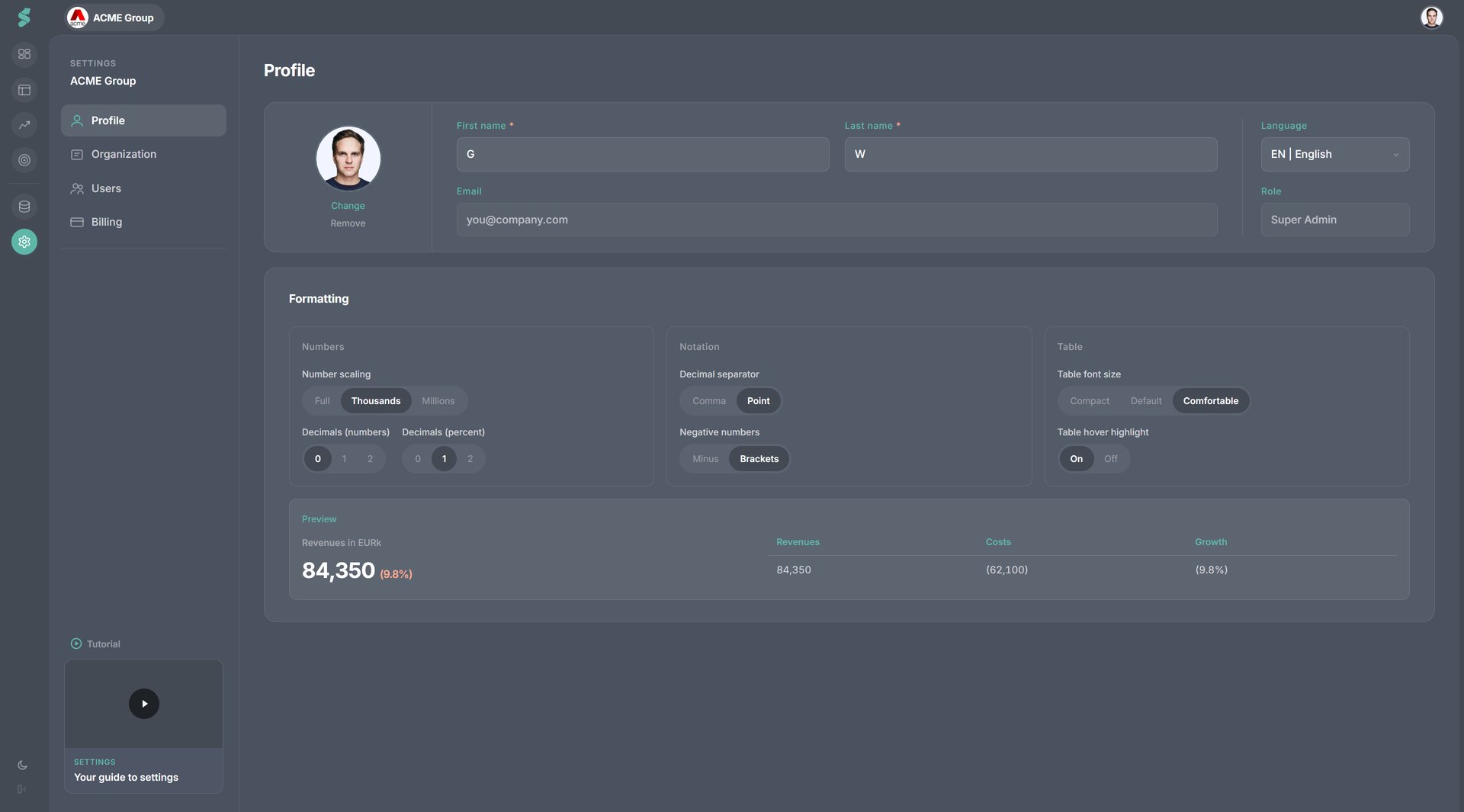Open the table layout icon in sidebar

(x=24, y=90)
